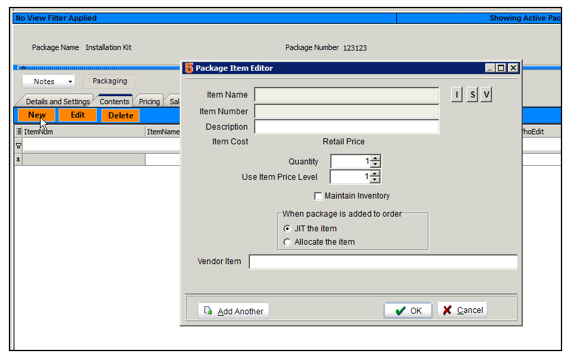Viewport: 573px width, 360px height.
Task: Click the WhoEdit column header
Action: pyautogui.click(x=542, y=132)
